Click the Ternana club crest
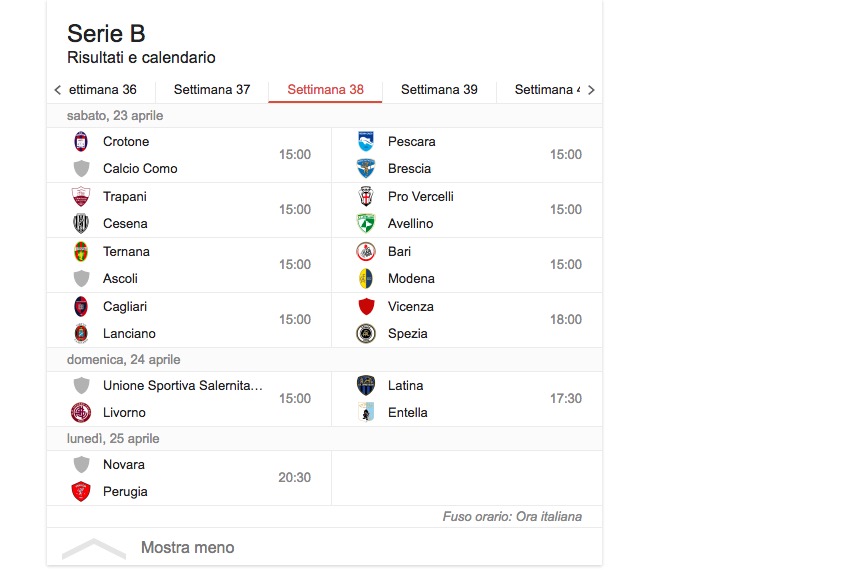 81,252
